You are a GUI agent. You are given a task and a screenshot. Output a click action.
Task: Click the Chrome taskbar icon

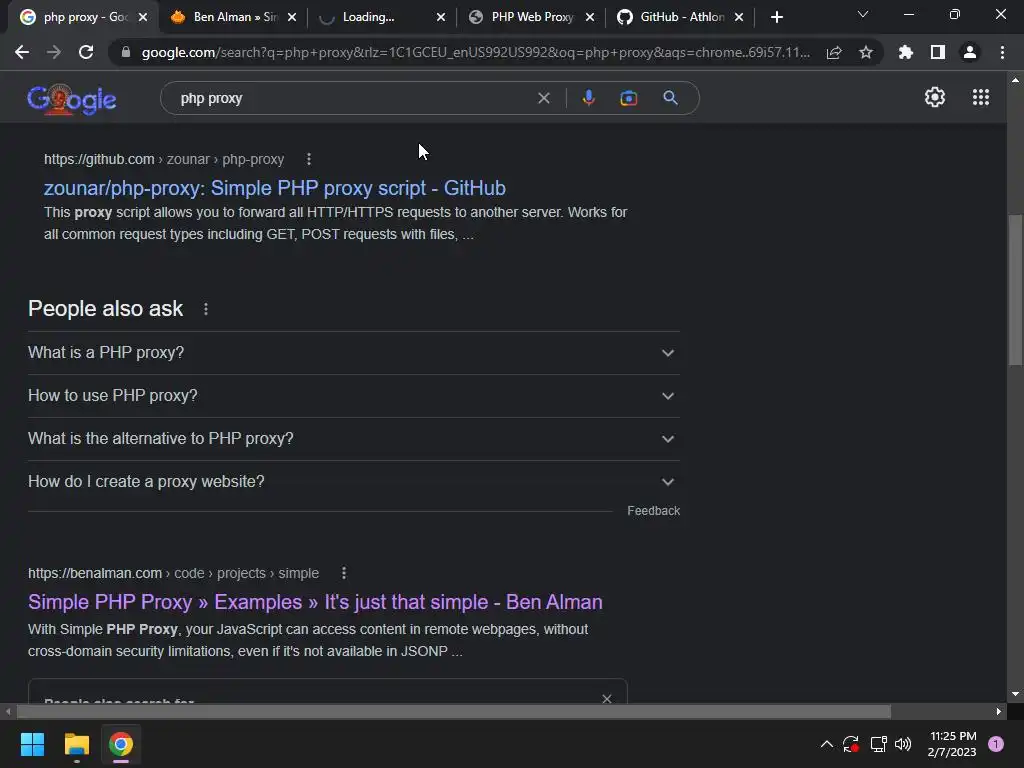(x=121, y=744)
